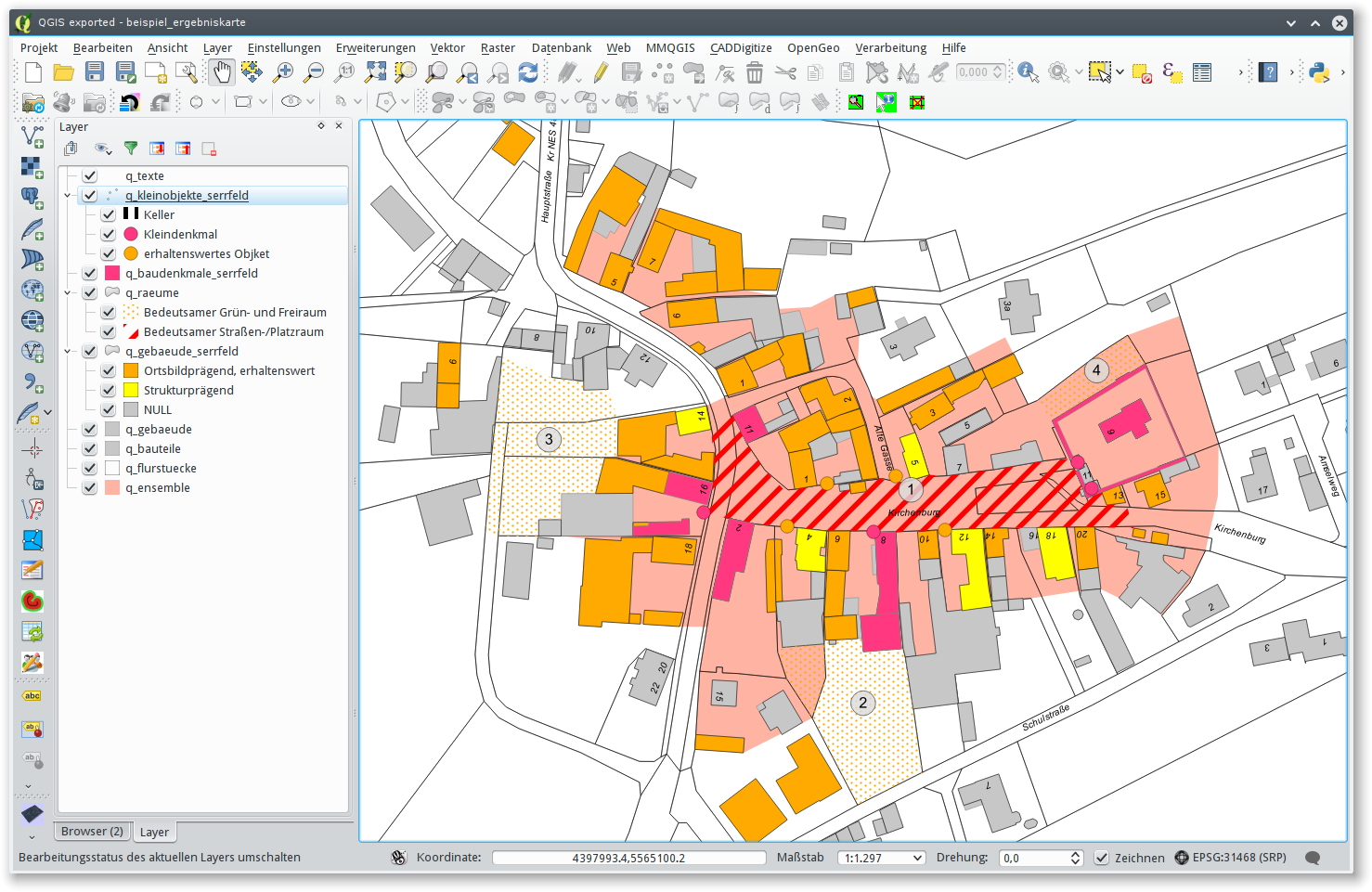The height and width of the screenshot is (892, 1372).
Task: Collapse the q_raeume layer group
Action: coord(68,292)
